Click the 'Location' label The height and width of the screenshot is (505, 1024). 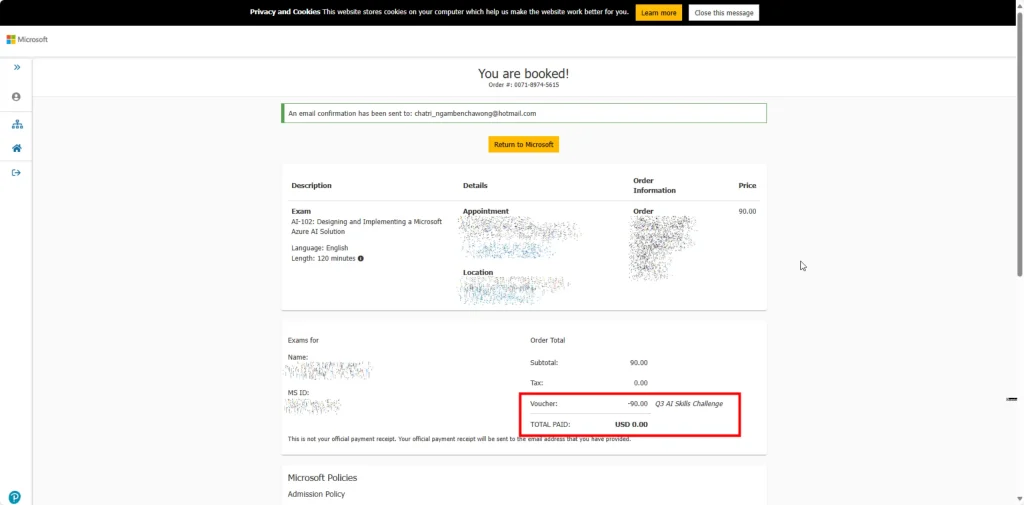(x=478, y=272)
